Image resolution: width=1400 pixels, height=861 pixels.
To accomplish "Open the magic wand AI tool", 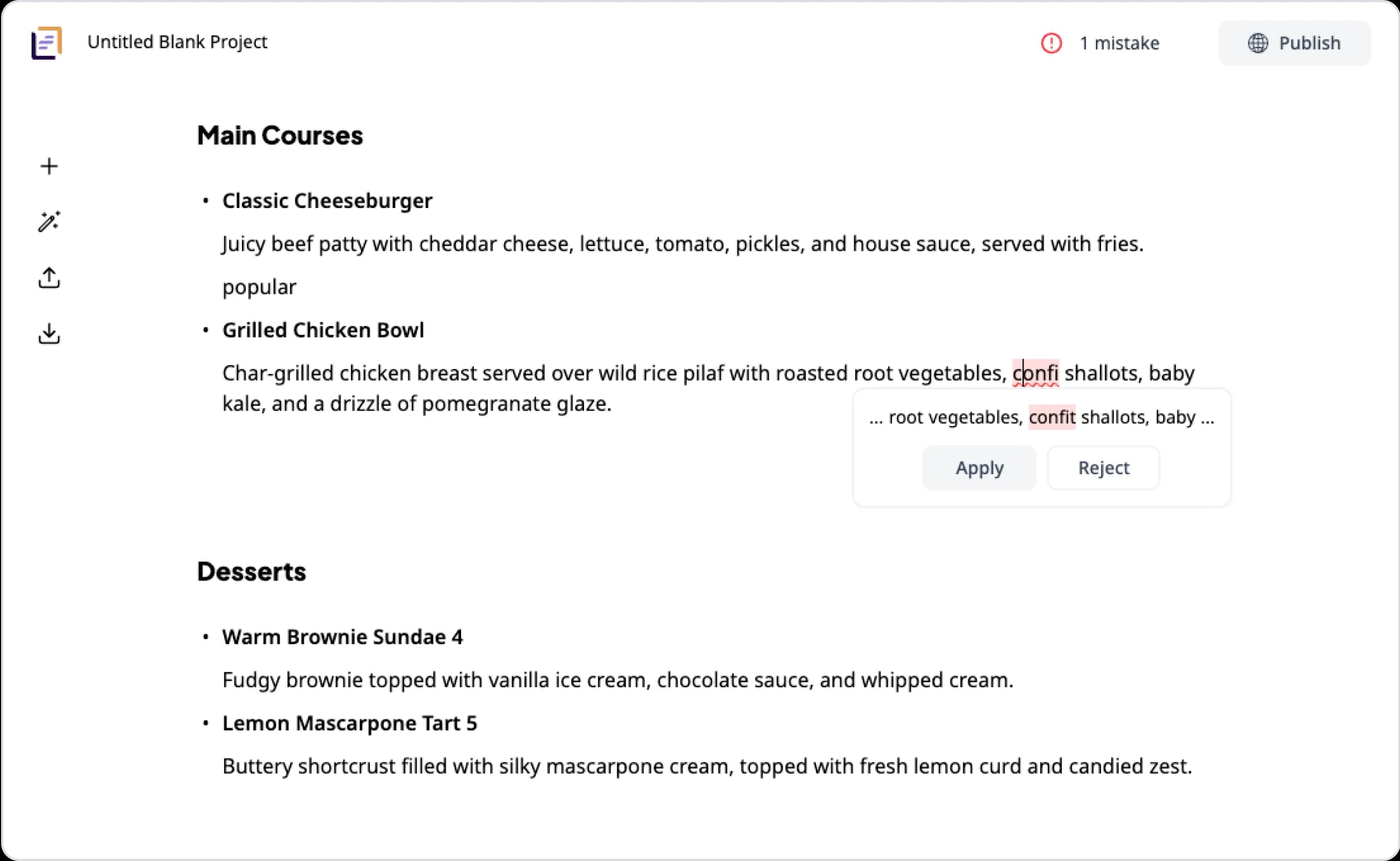I will (49, 221).
